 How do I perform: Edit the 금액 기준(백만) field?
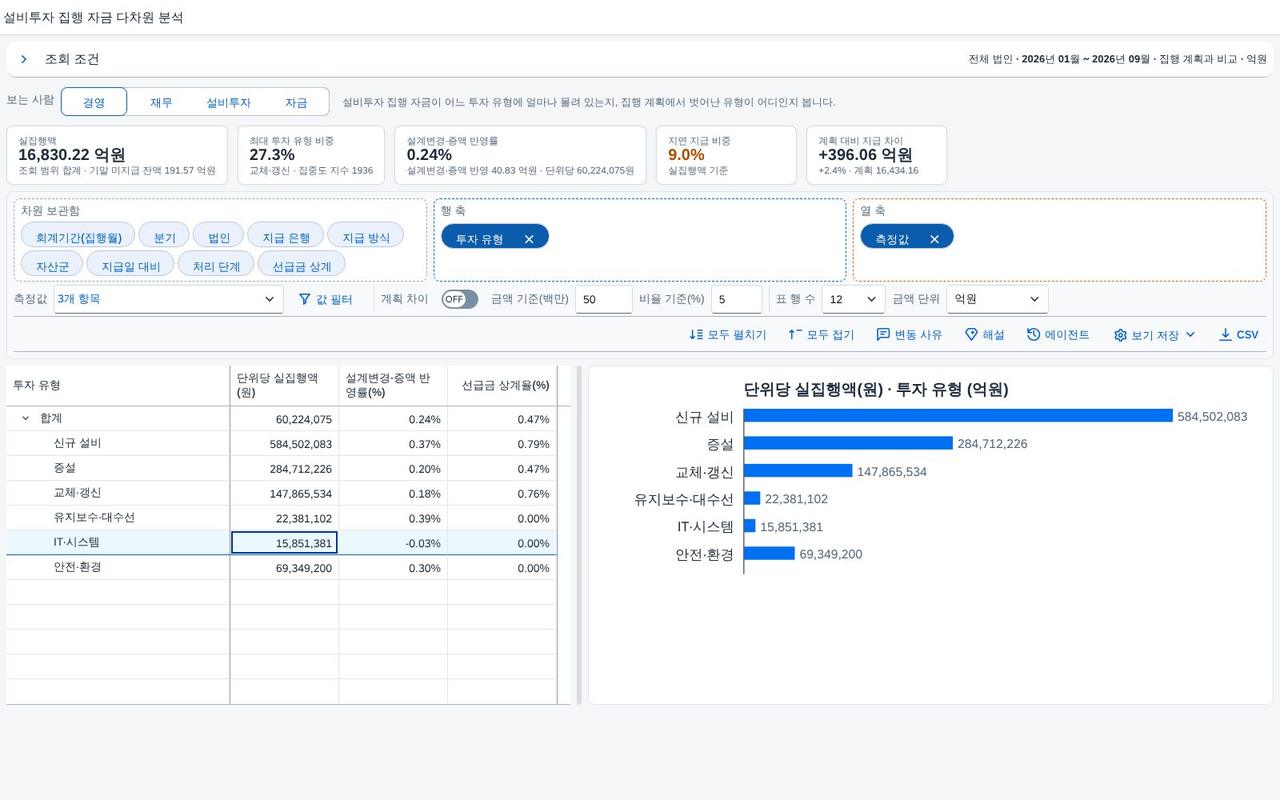603,299
